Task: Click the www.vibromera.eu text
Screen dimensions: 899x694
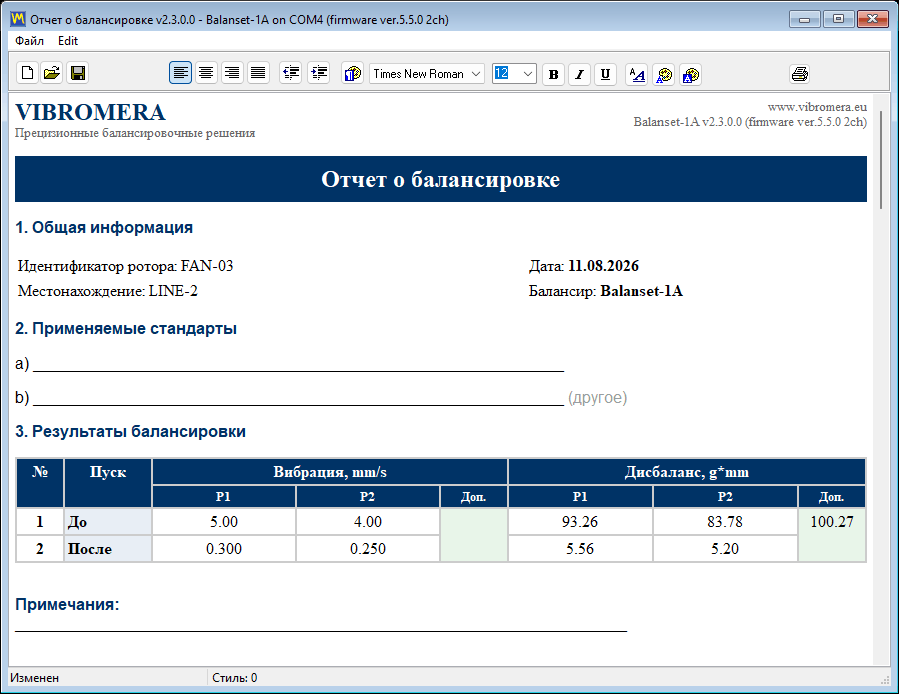Action: [x=817, y=107]
